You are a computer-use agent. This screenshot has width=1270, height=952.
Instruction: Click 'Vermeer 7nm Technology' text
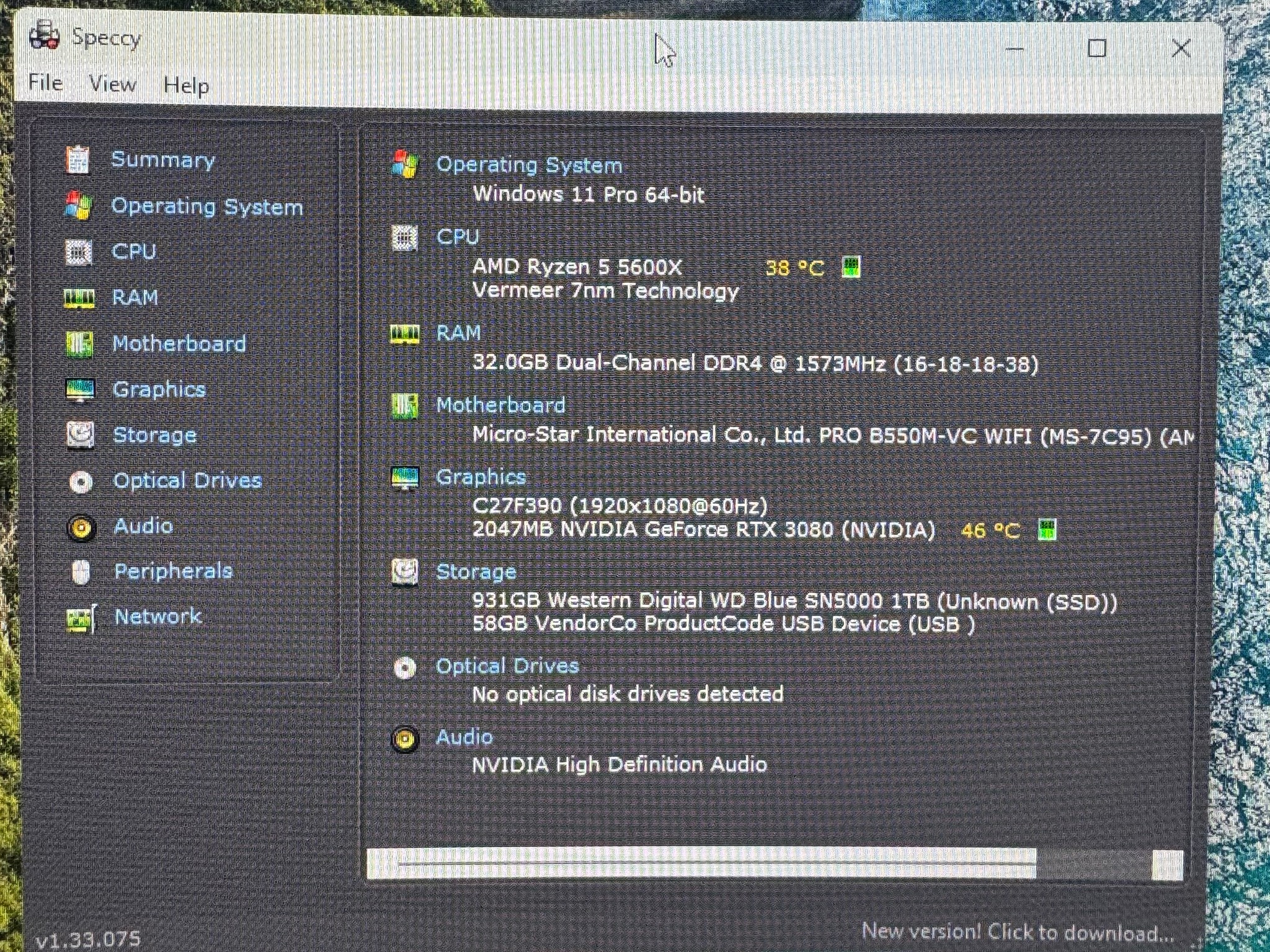point(606,291)
